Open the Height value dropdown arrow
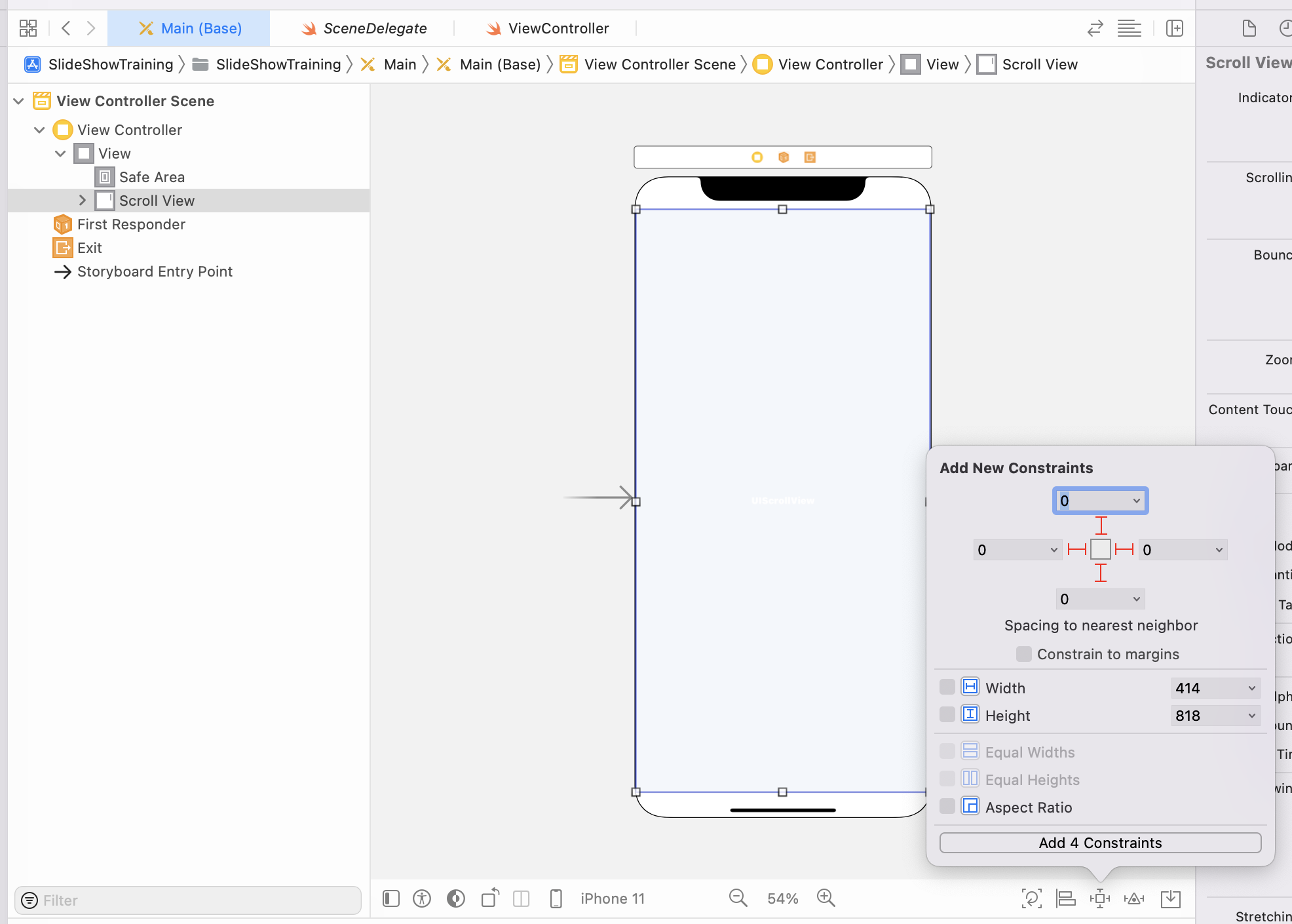The height and width of the screenshot is (924, 1292). click(1252, 716)
